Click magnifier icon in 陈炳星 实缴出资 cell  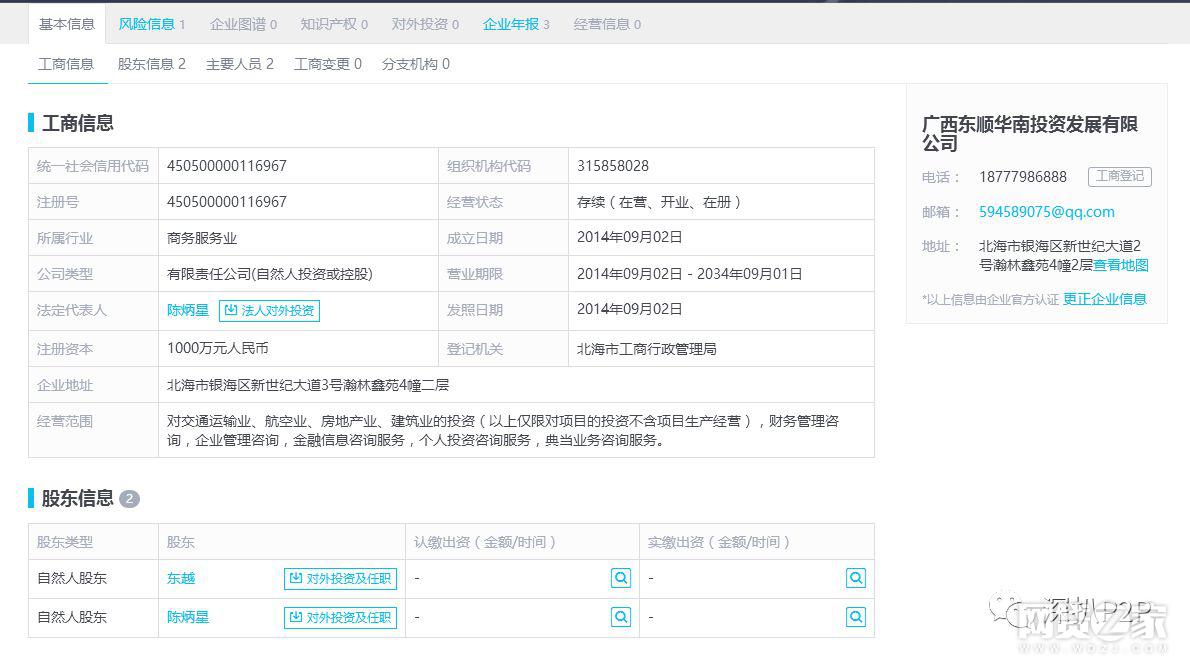855,617
